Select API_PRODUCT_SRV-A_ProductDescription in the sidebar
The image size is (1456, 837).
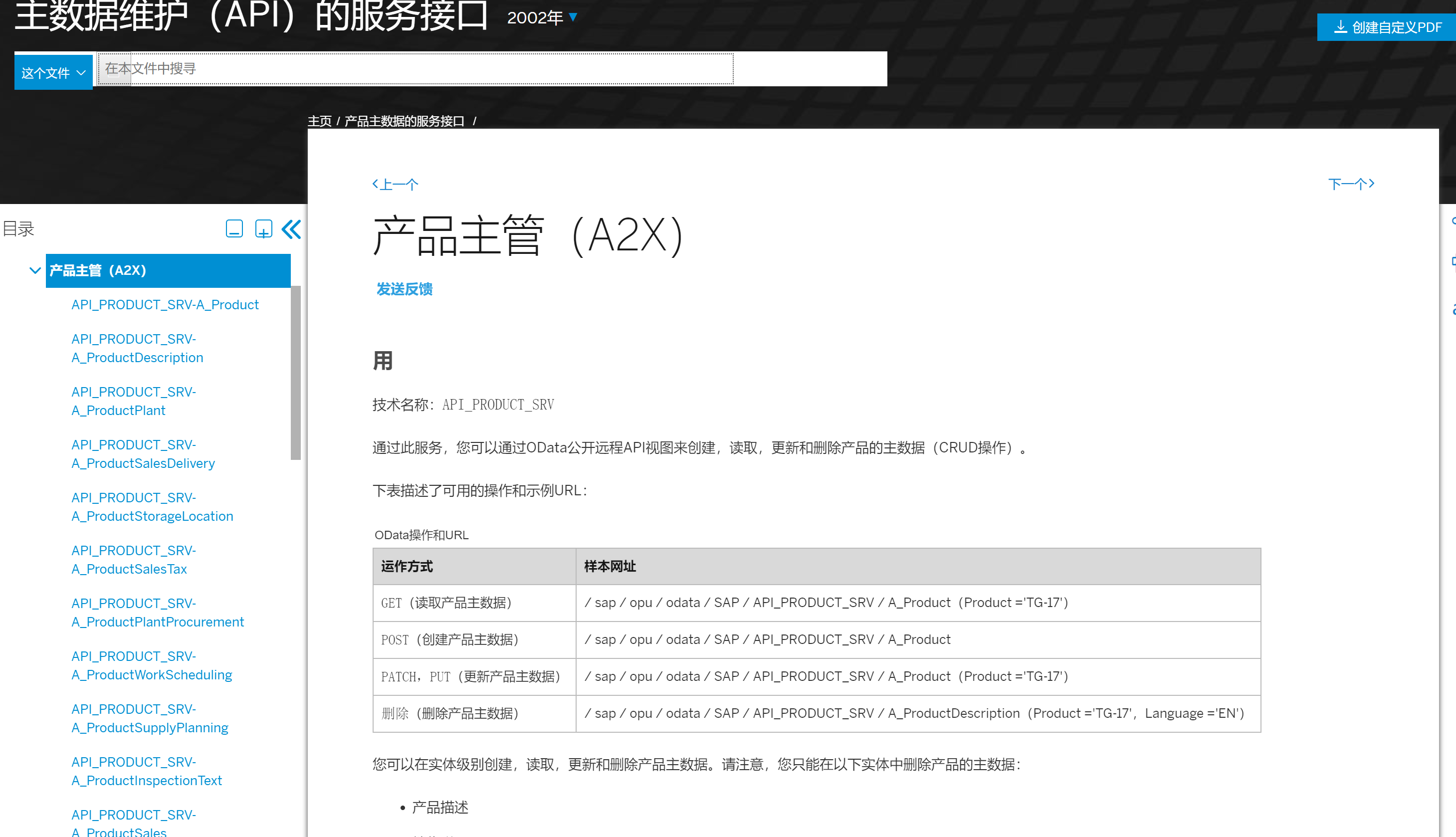(137, 348)
